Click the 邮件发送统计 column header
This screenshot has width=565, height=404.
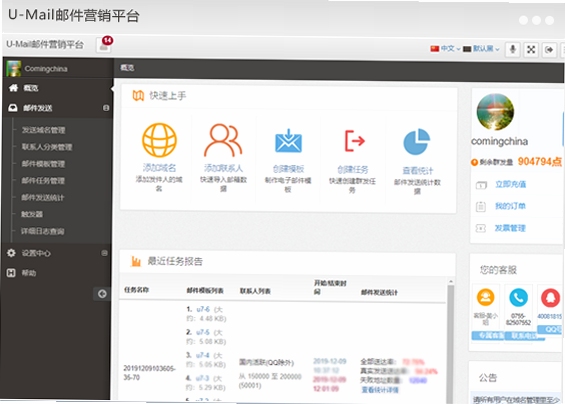379,292
